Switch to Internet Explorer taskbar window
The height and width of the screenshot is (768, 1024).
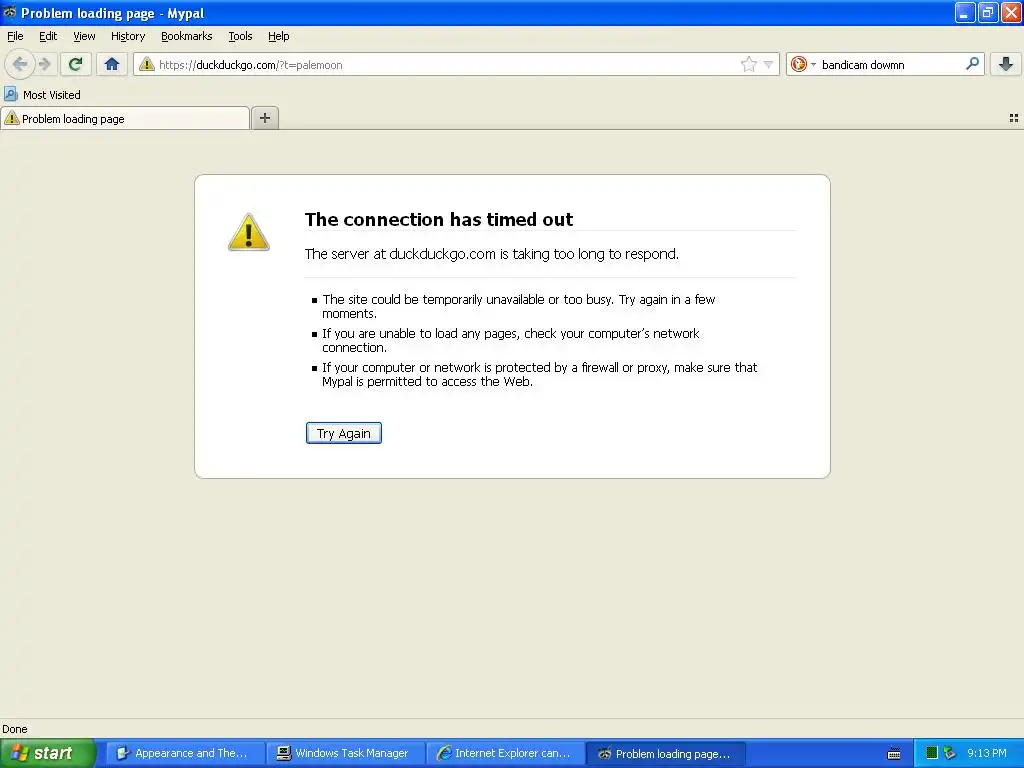505,753
